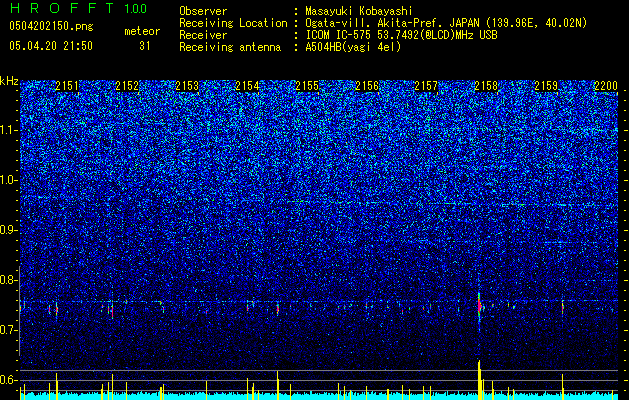Click the receiver ICOM IC-575 frequency text
629x400 pixels.
(401, 35)
